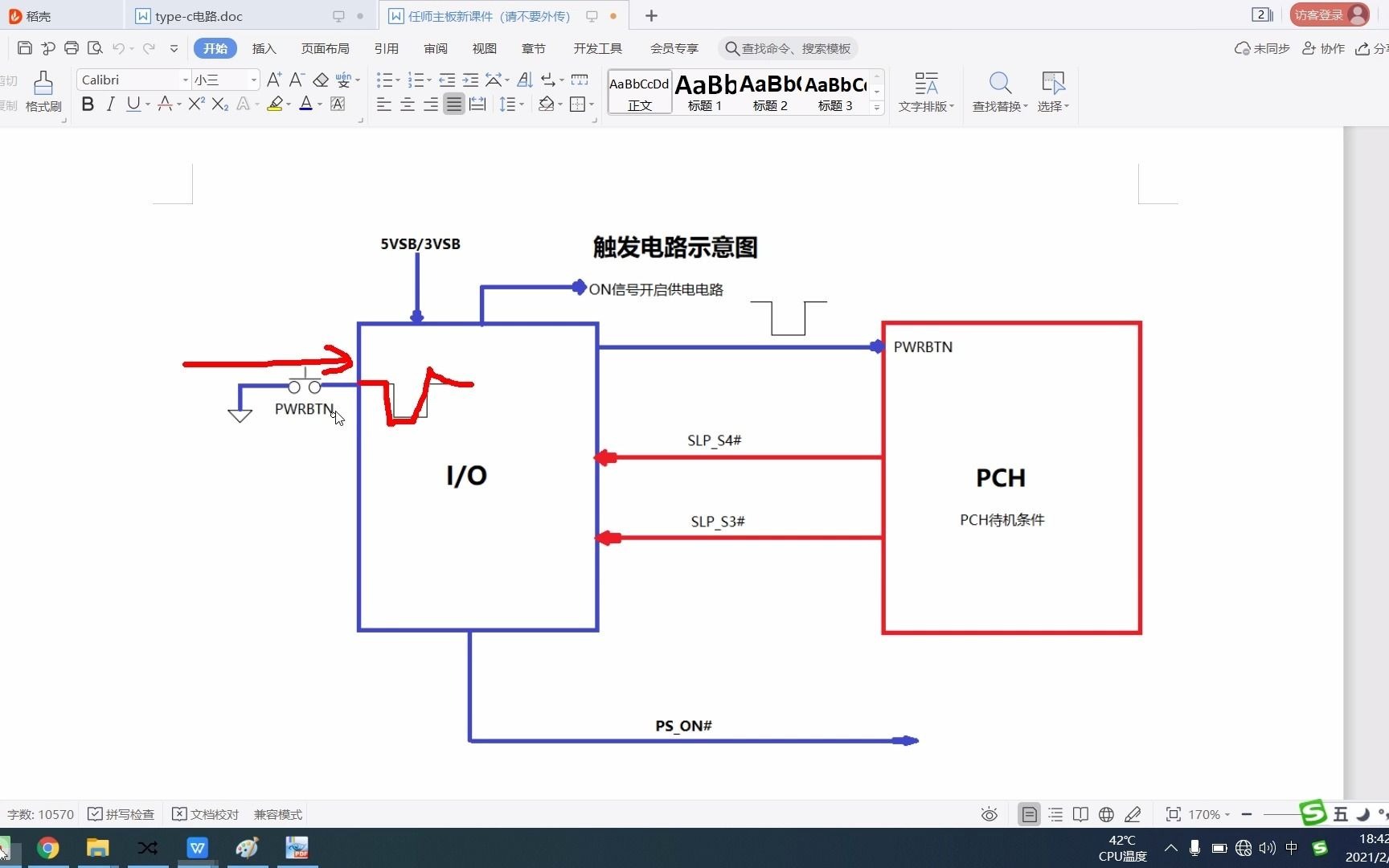The height and width of the screenshot is (868, 1389).
Task: Enable eye protection mode in status bar
Action: click(x=988, y=814)
